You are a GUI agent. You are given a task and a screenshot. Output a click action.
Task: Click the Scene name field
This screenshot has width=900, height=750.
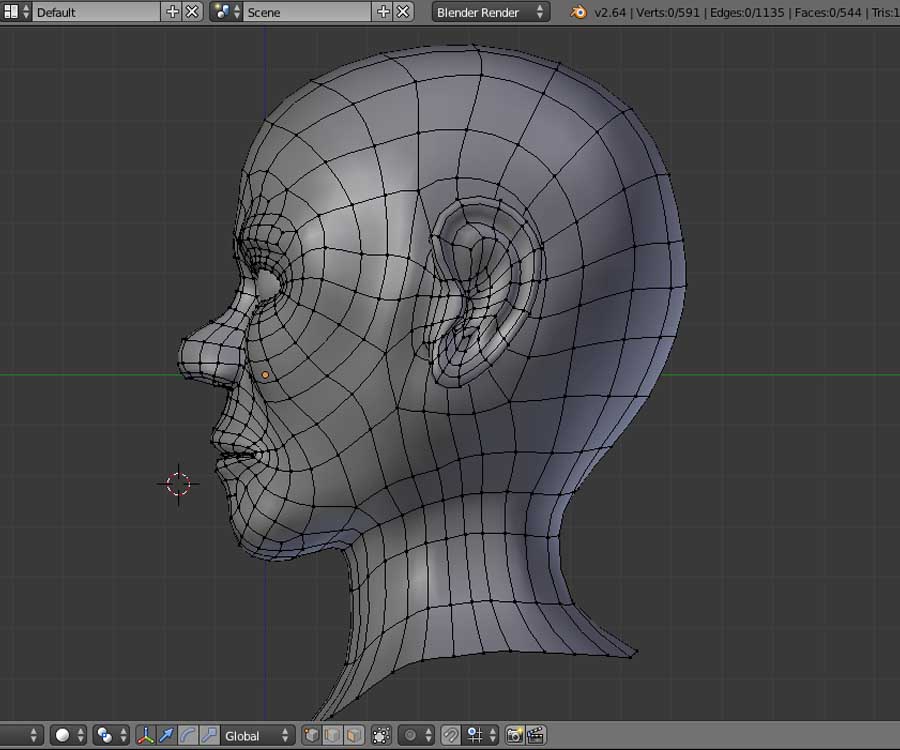click(x=305, y=12)
